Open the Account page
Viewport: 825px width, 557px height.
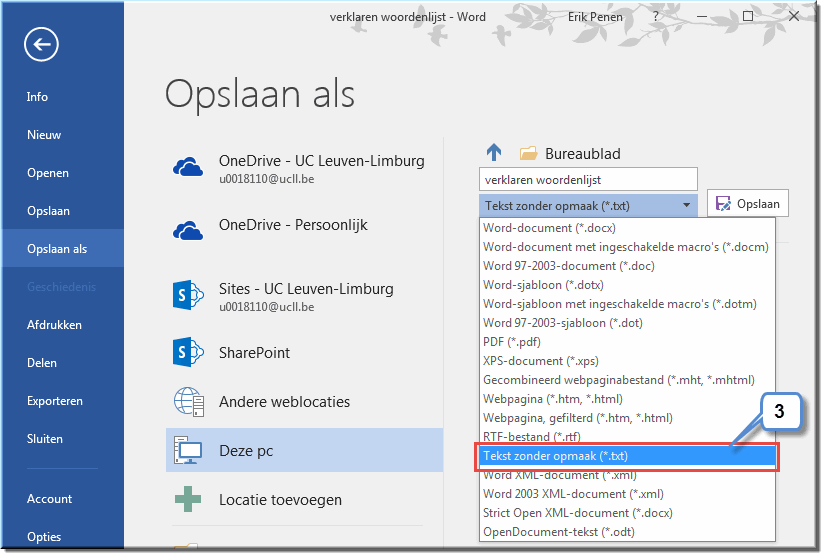click(x=49, y=499)
